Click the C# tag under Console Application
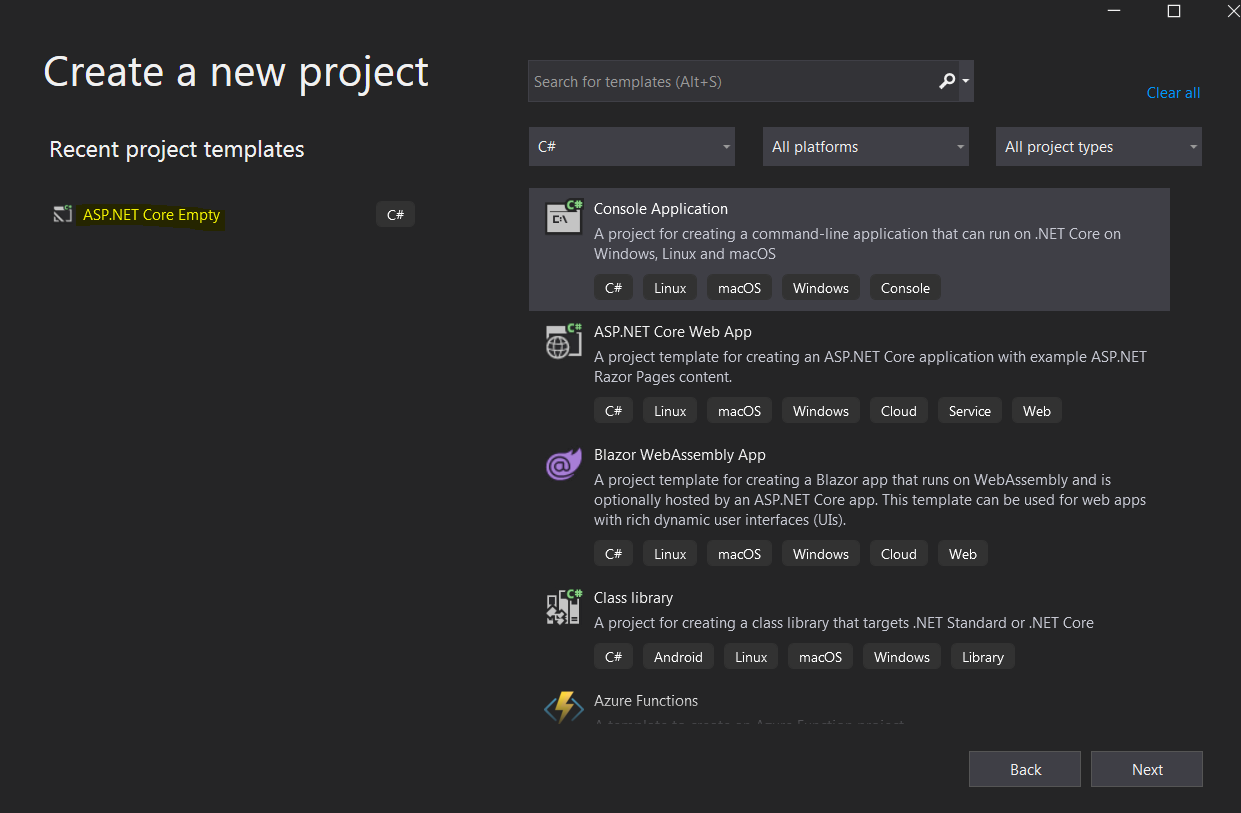Screen dimensions: 1241x813 [x=613, y=288]
